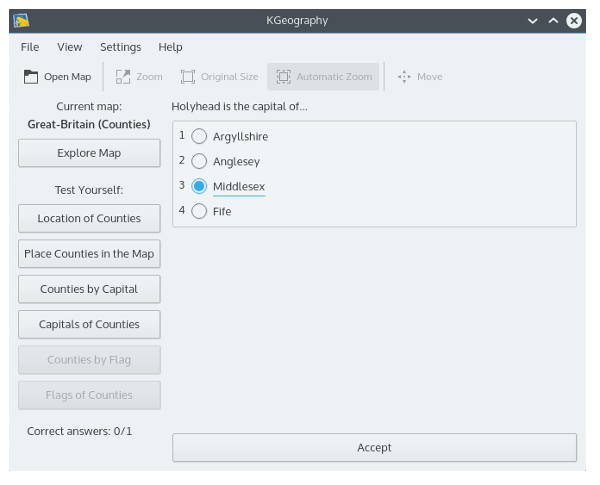Click the Zoom tool icon
Screen dimensions: 600x485
[x=123, y=77]
